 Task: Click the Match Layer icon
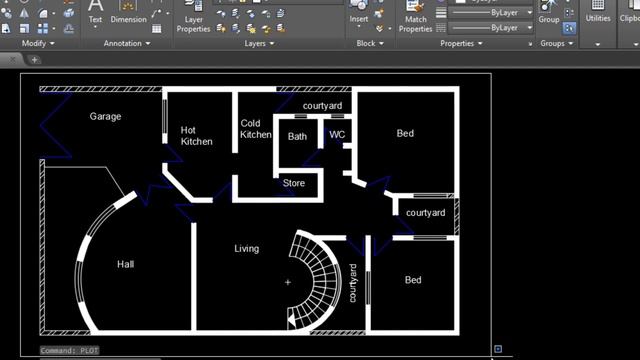(x=281, y=28)
